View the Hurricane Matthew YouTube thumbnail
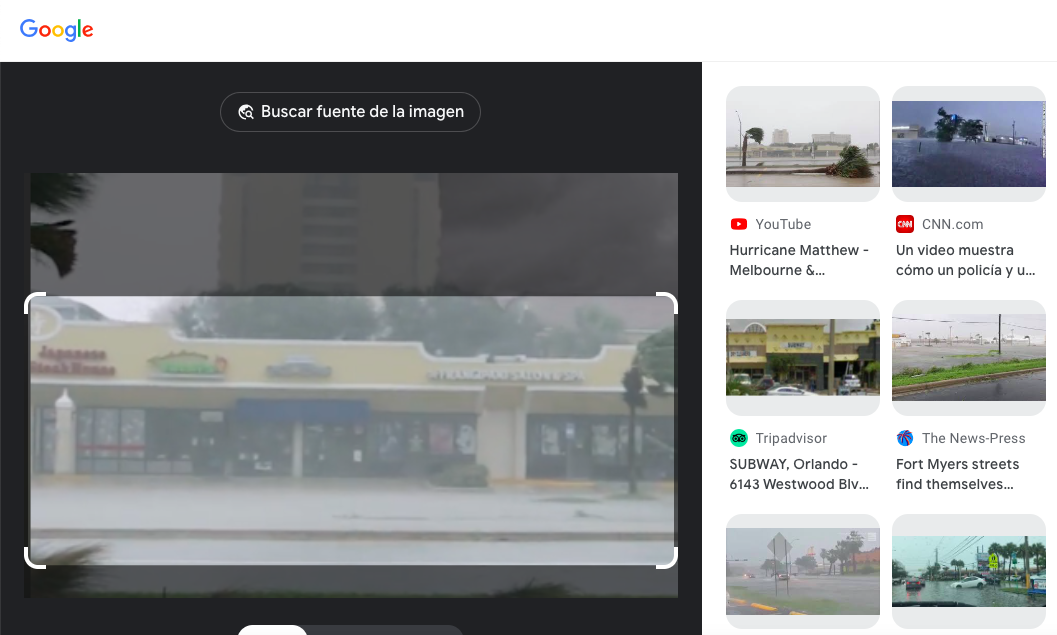This screenshot has height=635, width=1057. click(802, 143)
